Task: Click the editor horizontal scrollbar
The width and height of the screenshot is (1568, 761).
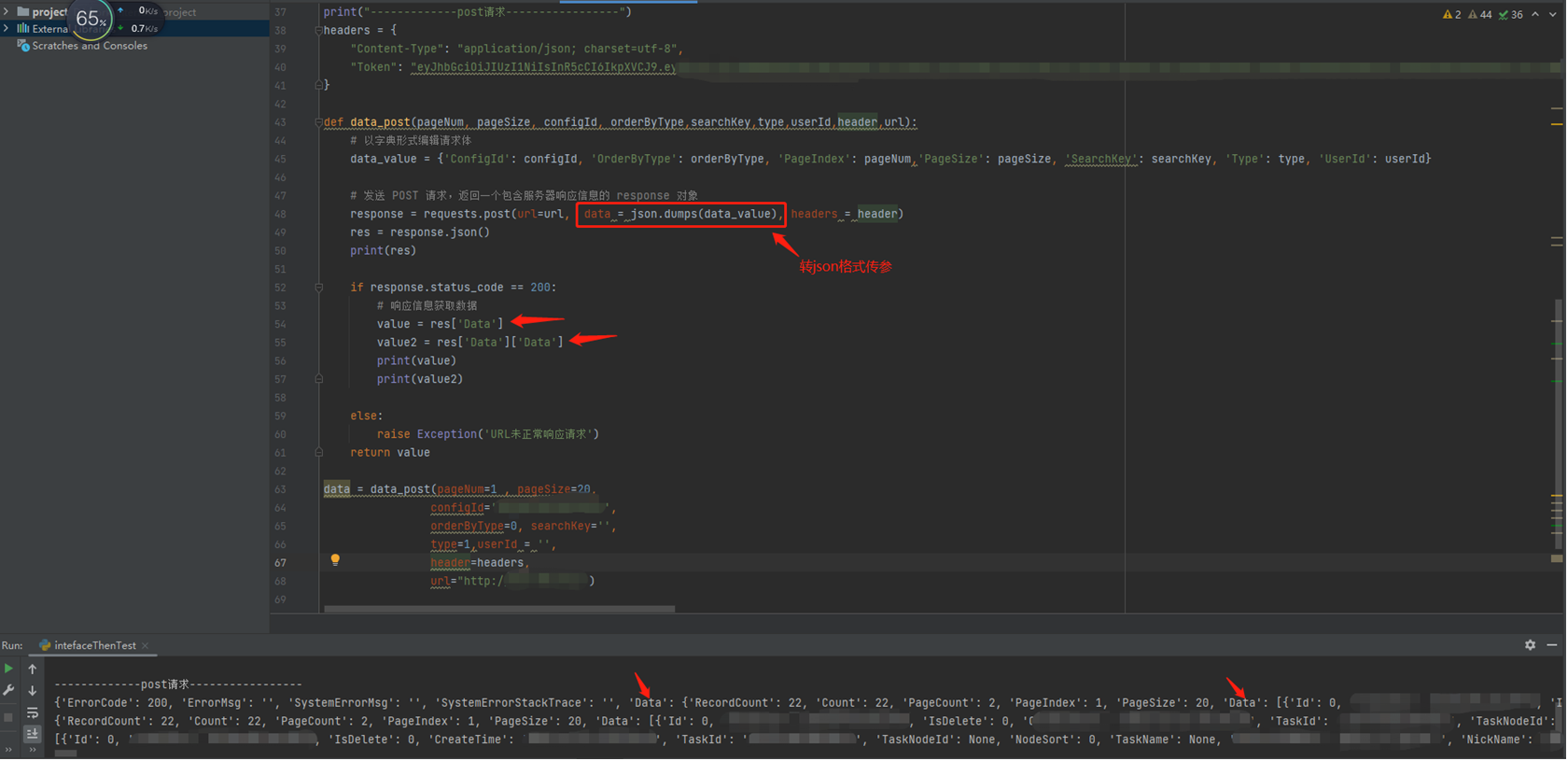Action: tap(499, 609)
